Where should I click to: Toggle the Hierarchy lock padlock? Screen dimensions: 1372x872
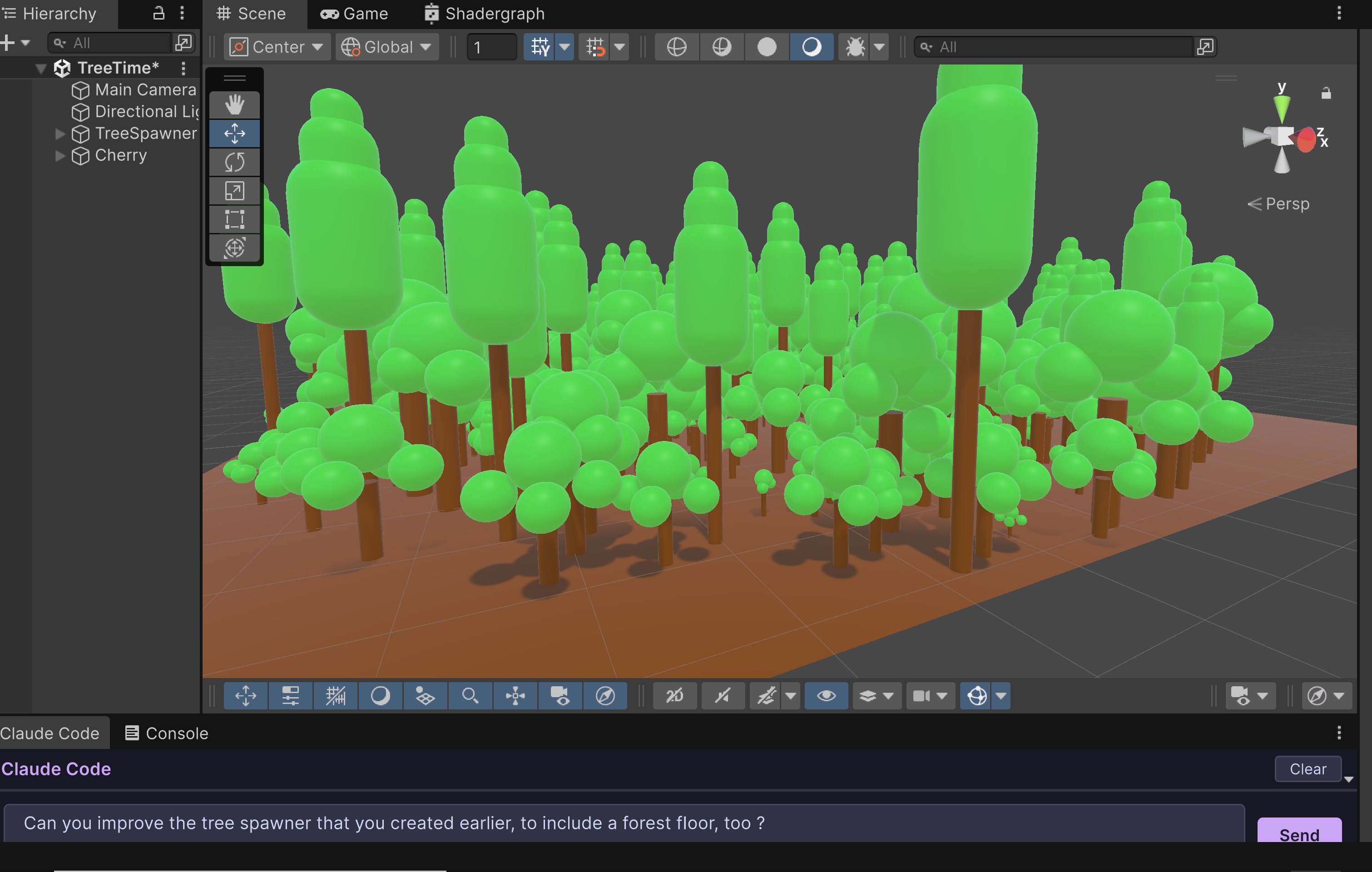[x=158, y=13]
